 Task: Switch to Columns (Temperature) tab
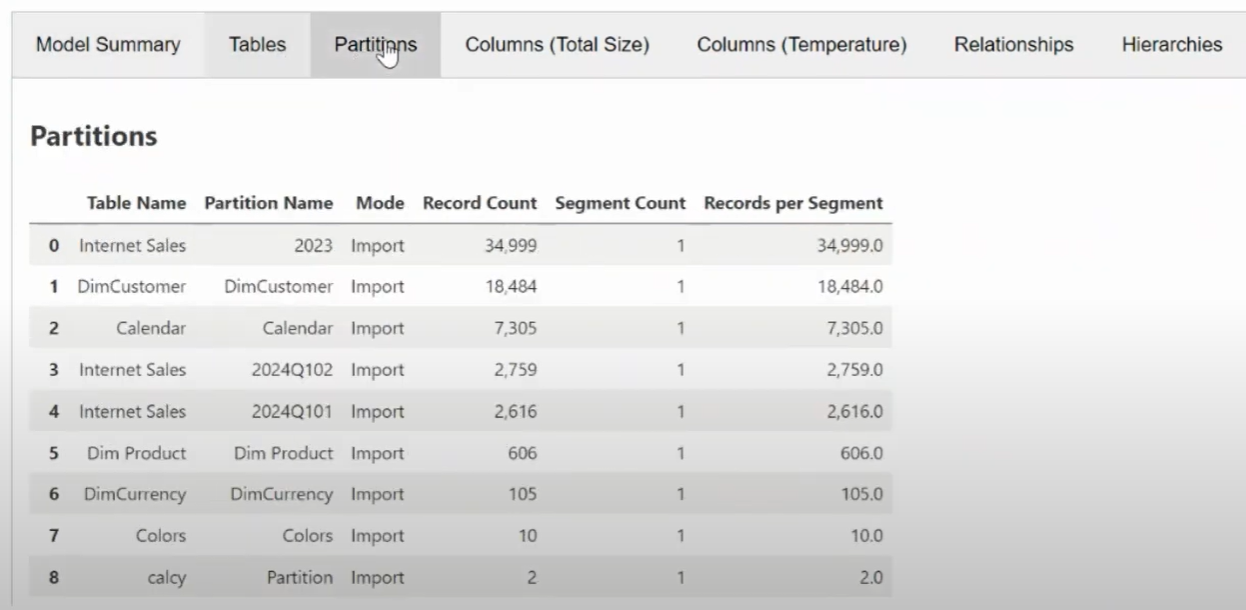(801, 45)
